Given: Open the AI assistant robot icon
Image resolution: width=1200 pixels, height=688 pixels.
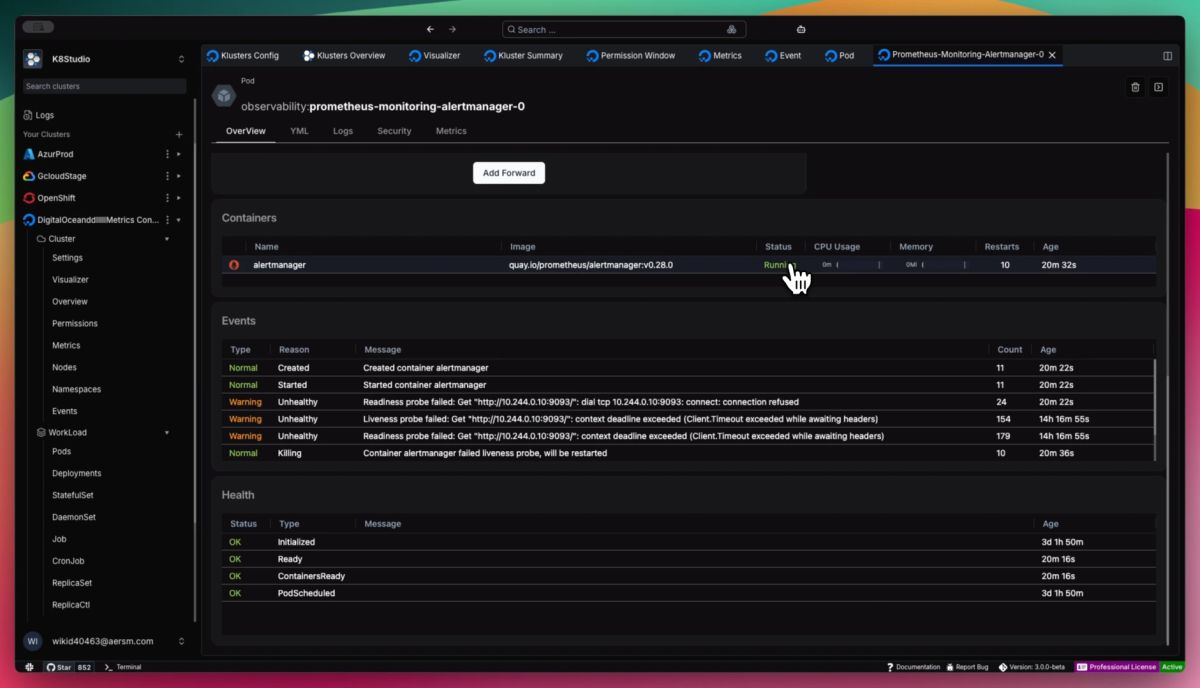Looking at the screenshot, I should [801, 29].
